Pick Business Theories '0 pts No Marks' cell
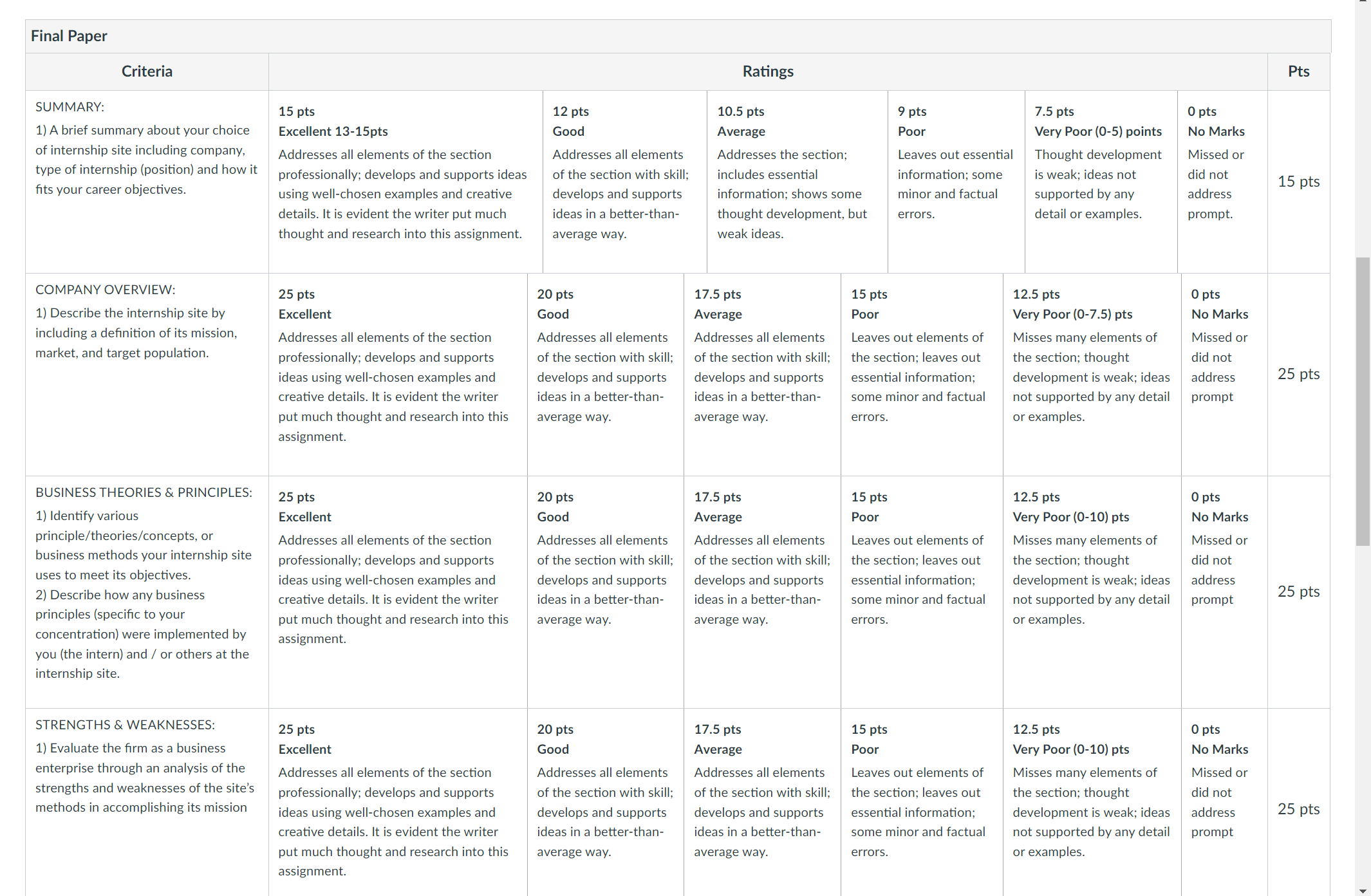The width and height of the screenshot is (1371, 896). pos(1224,592)
